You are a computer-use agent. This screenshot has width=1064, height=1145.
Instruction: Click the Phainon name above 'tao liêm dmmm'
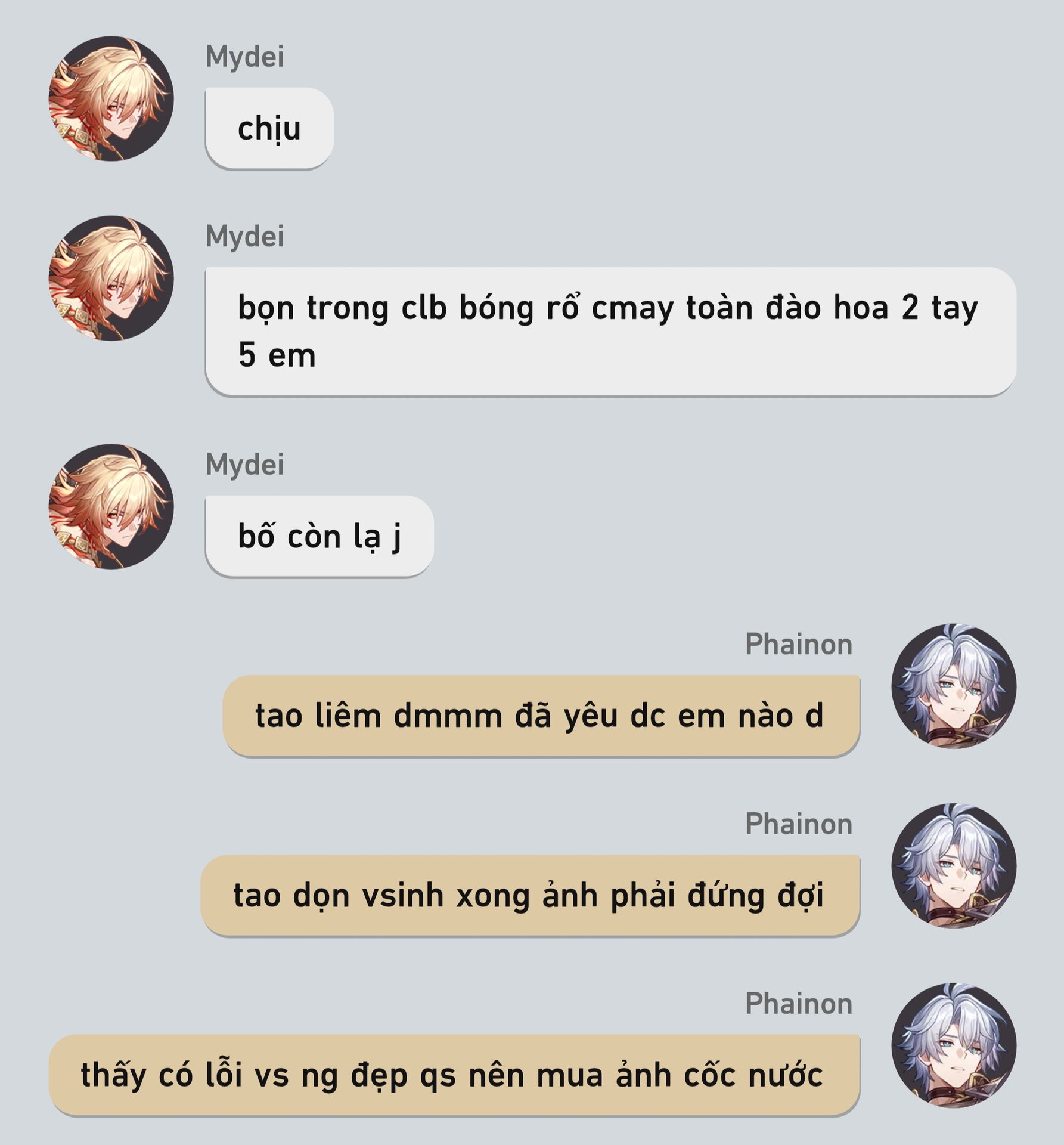point(799,645)
